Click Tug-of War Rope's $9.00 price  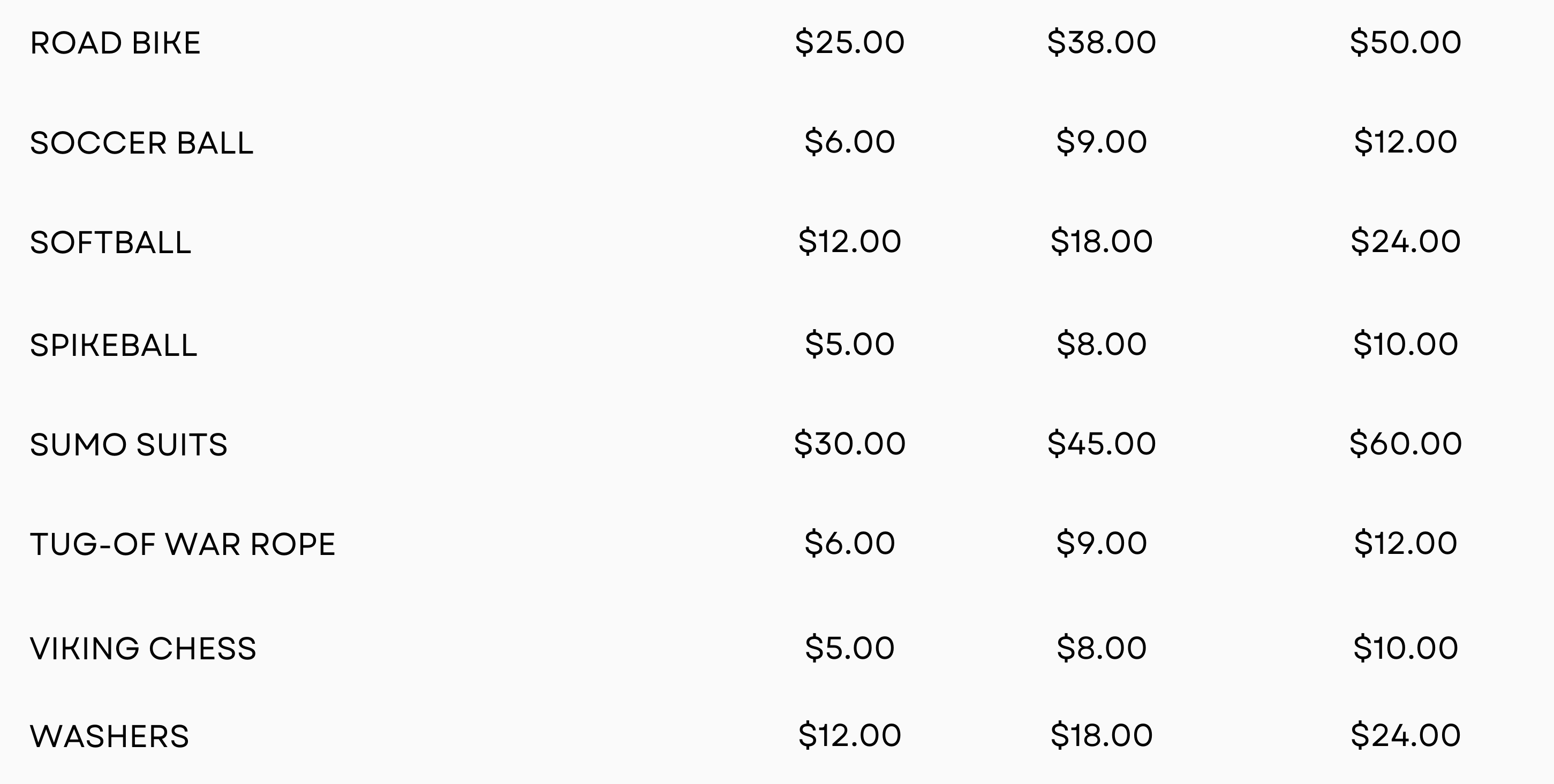(1102, 543)
